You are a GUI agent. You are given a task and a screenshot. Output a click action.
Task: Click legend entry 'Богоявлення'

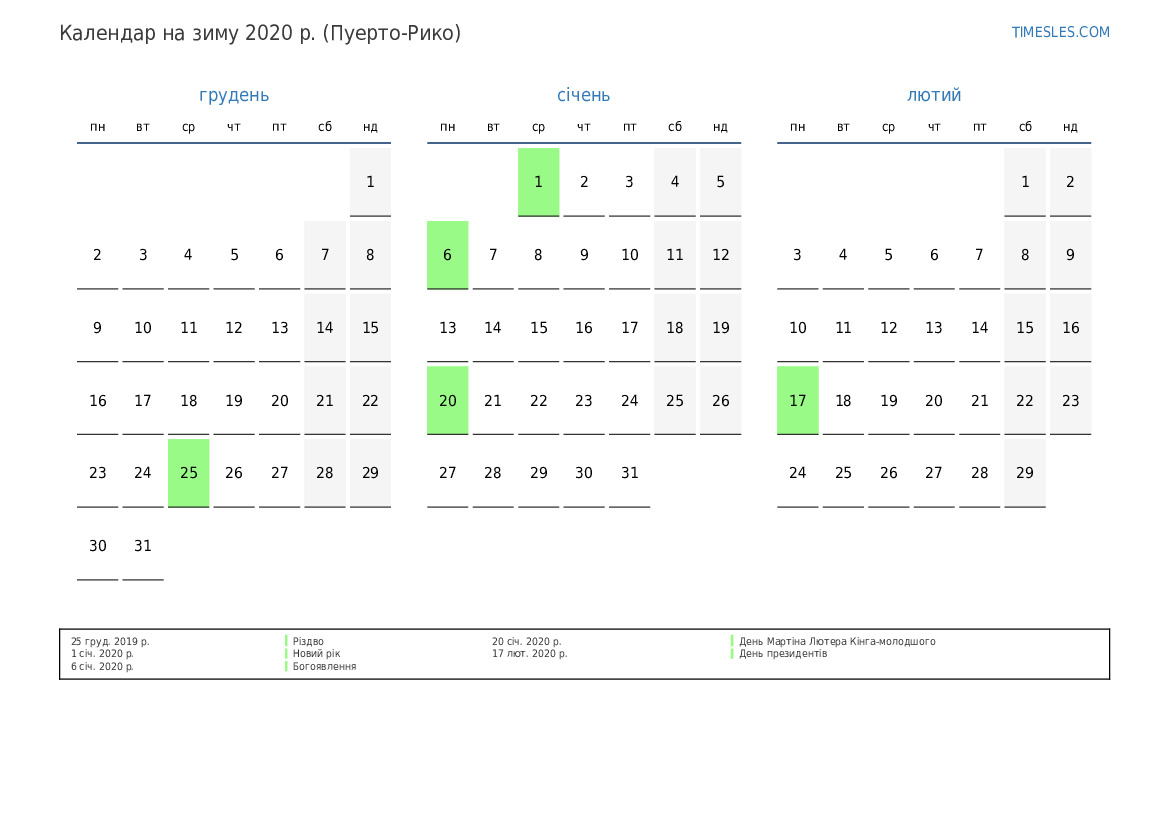point(324,667)
